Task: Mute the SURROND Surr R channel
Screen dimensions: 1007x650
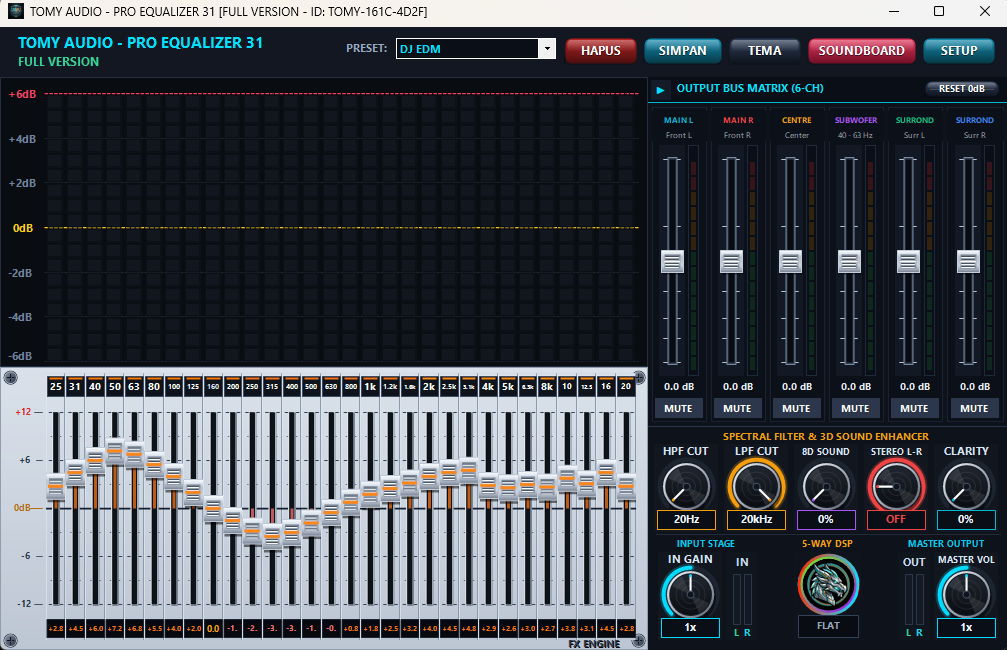Action: (974, 408)
